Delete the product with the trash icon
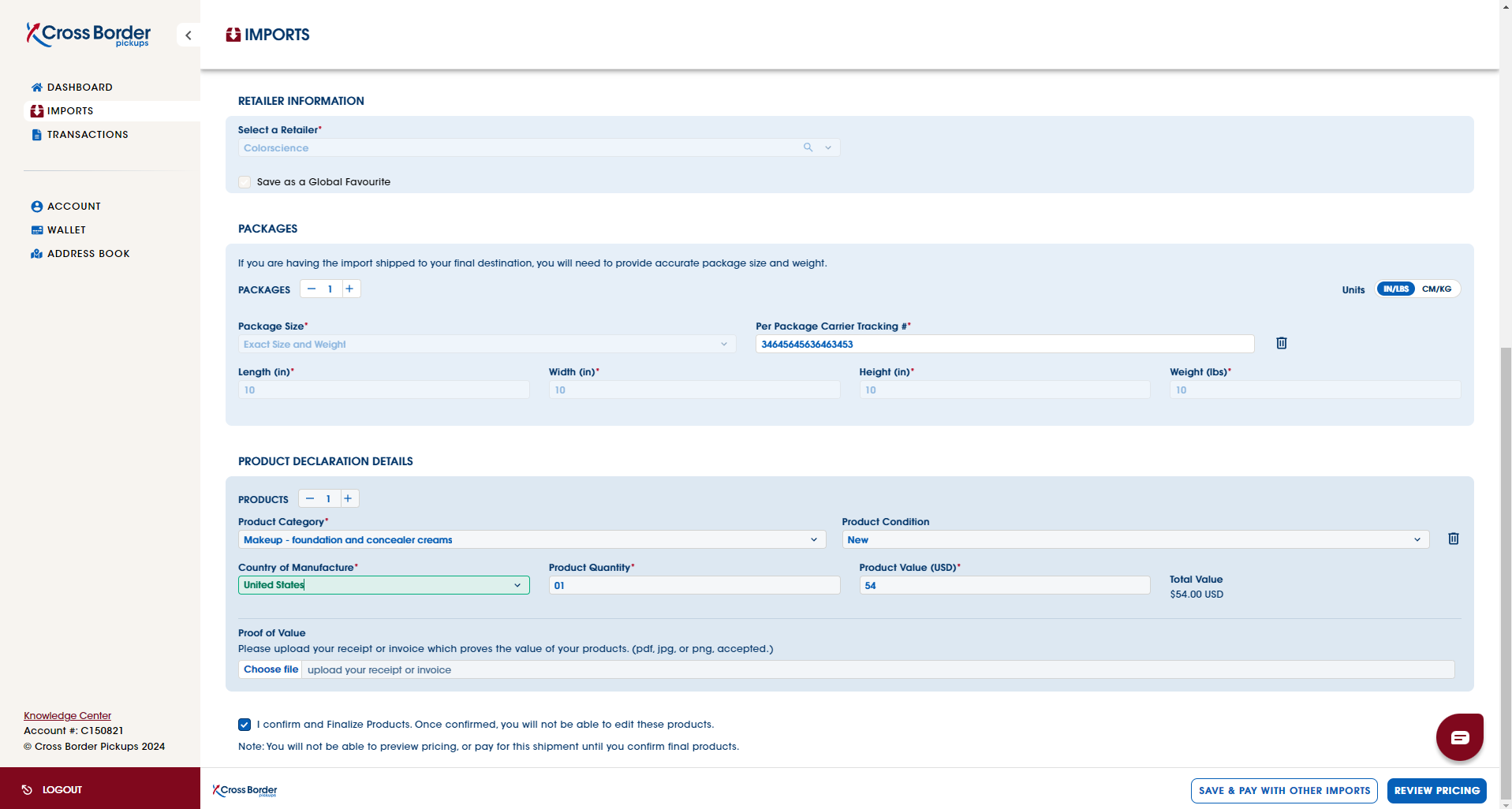The image size is (1512, 809). pos(1454,539)
